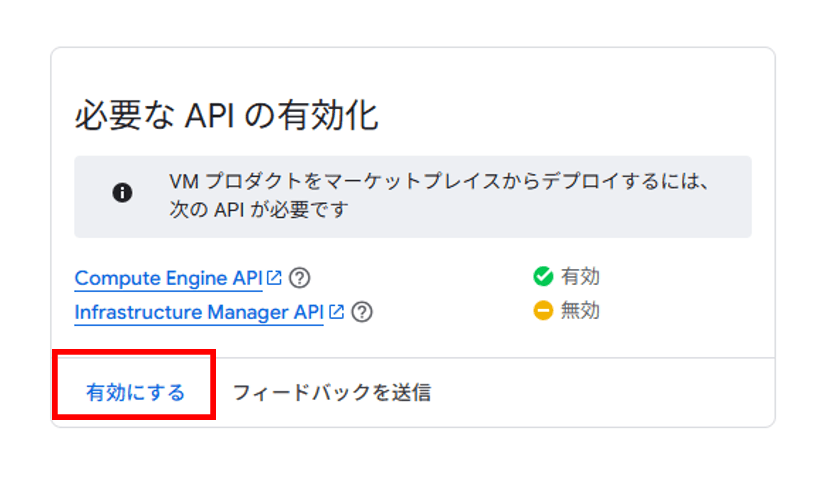Click the マーケットプレイス word in the banner
Screen dimensions: 819x484
point(394,184)
